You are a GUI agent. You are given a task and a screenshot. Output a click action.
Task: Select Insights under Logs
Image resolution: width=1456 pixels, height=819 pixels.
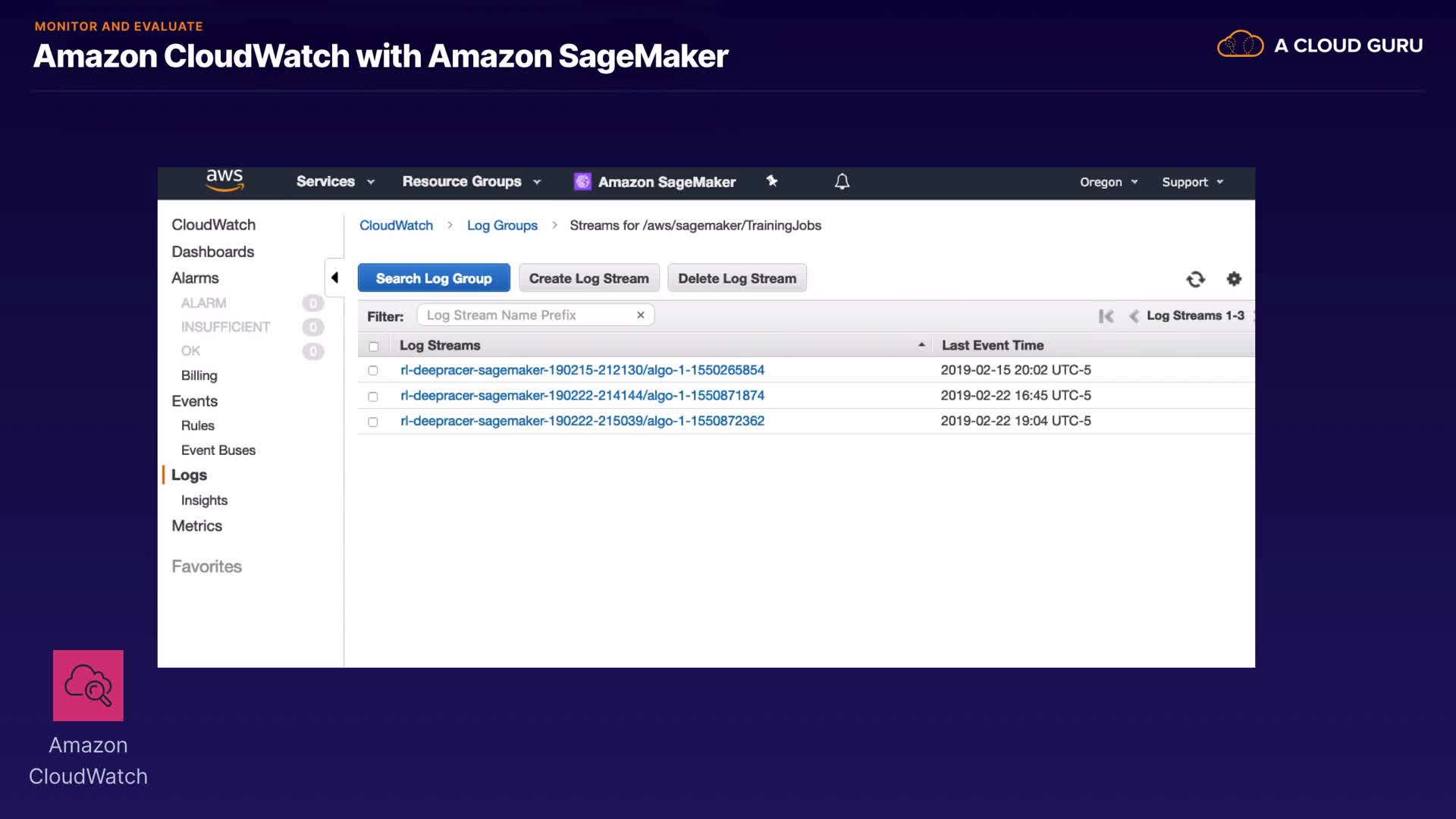tap(204, 500)
